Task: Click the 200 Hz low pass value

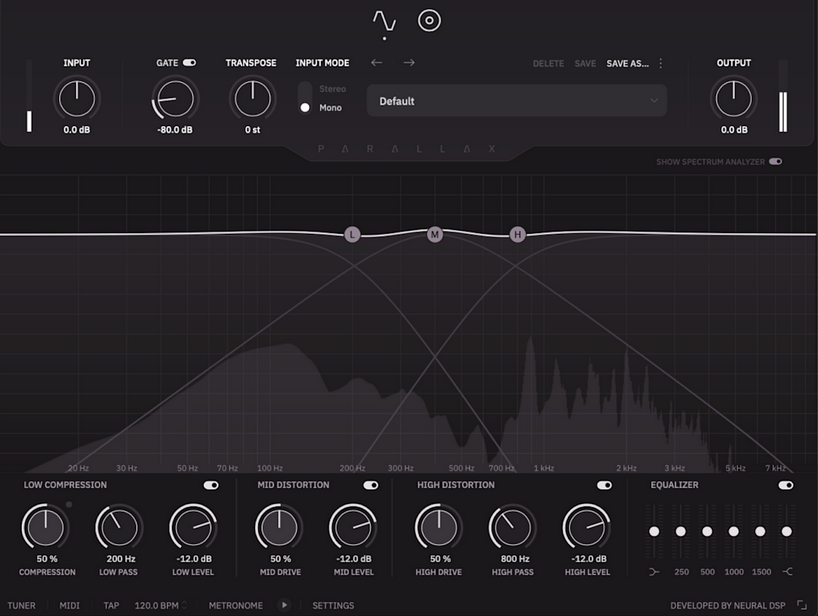Action: (x=121, y=559)
